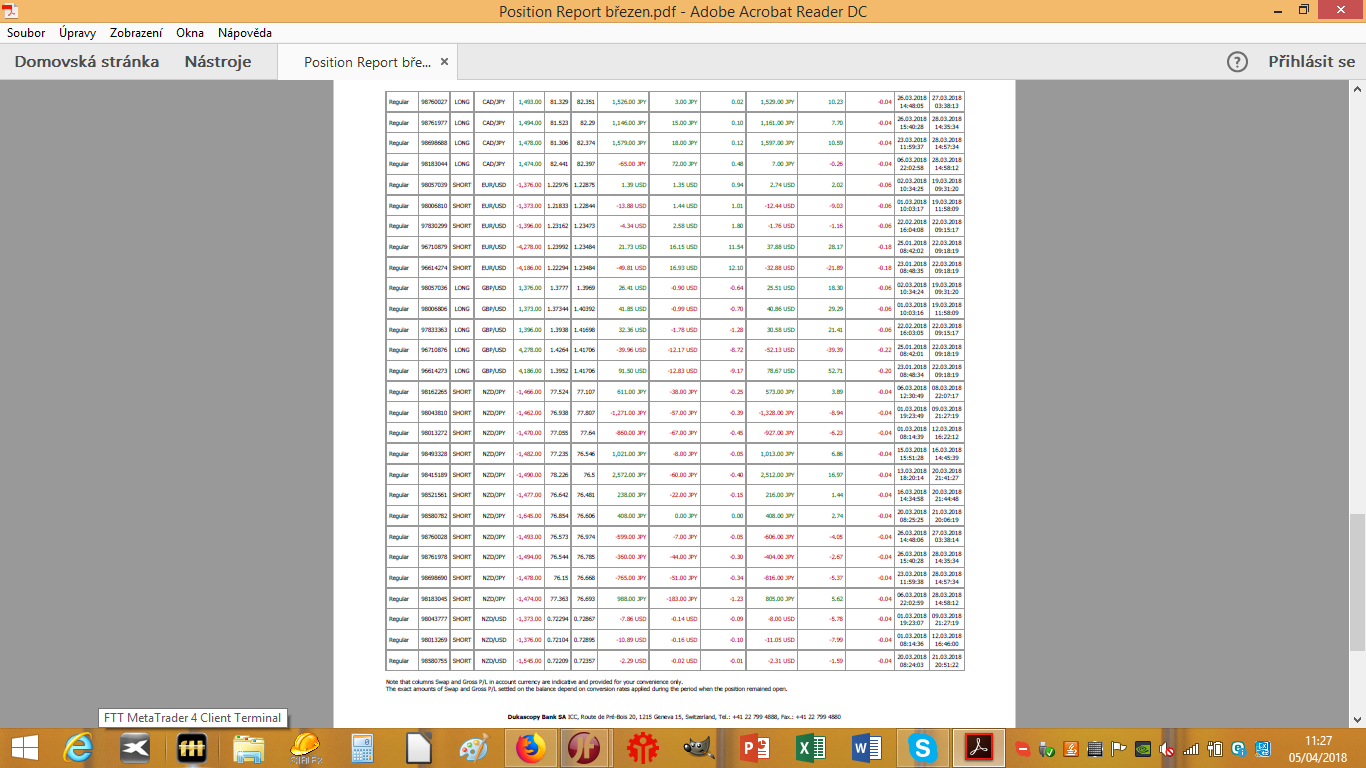The image size is (1366, 768).
Task: Open the Zobrazení menu
Action: coord(135,33)
